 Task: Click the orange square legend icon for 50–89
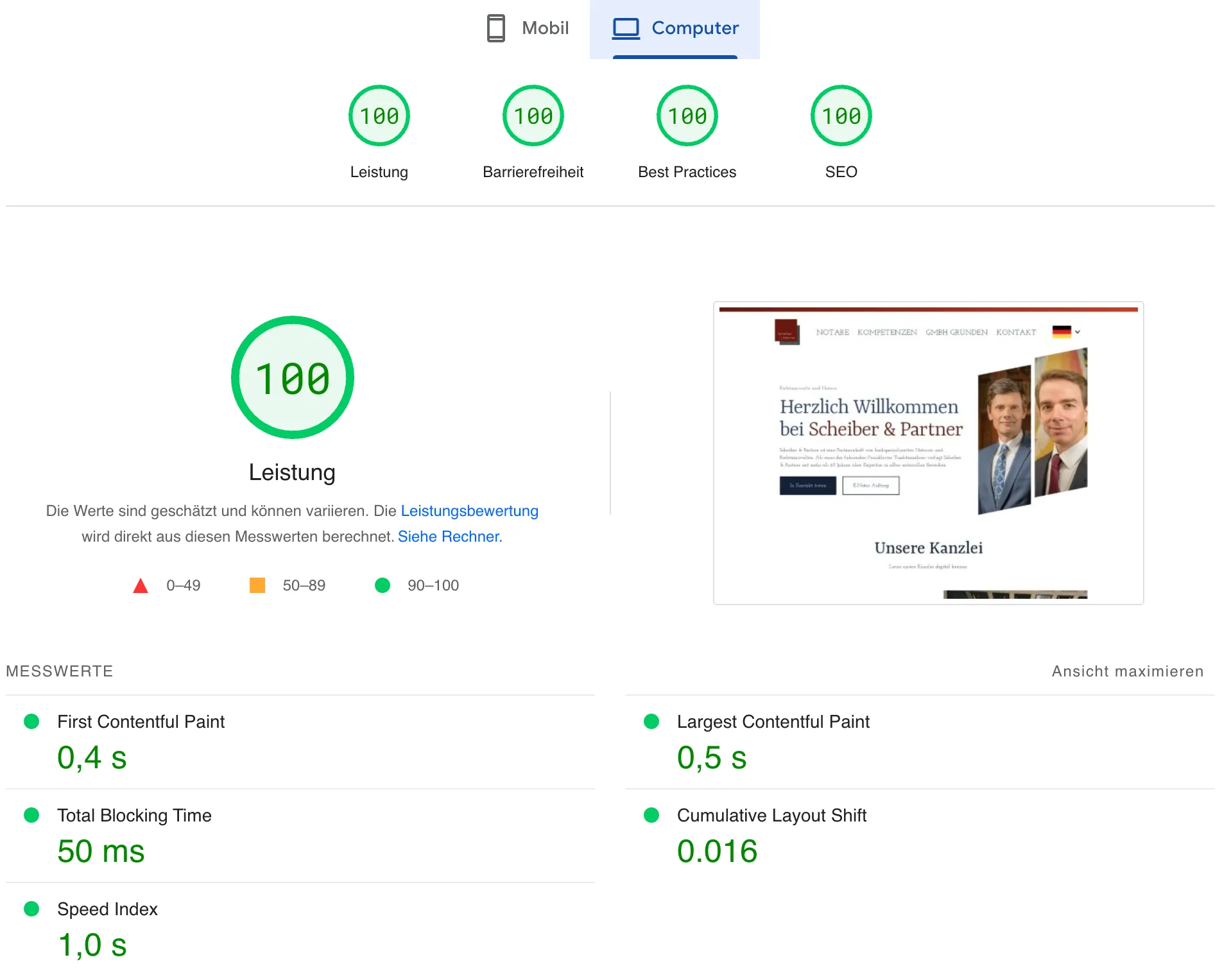tap(257, 585)
